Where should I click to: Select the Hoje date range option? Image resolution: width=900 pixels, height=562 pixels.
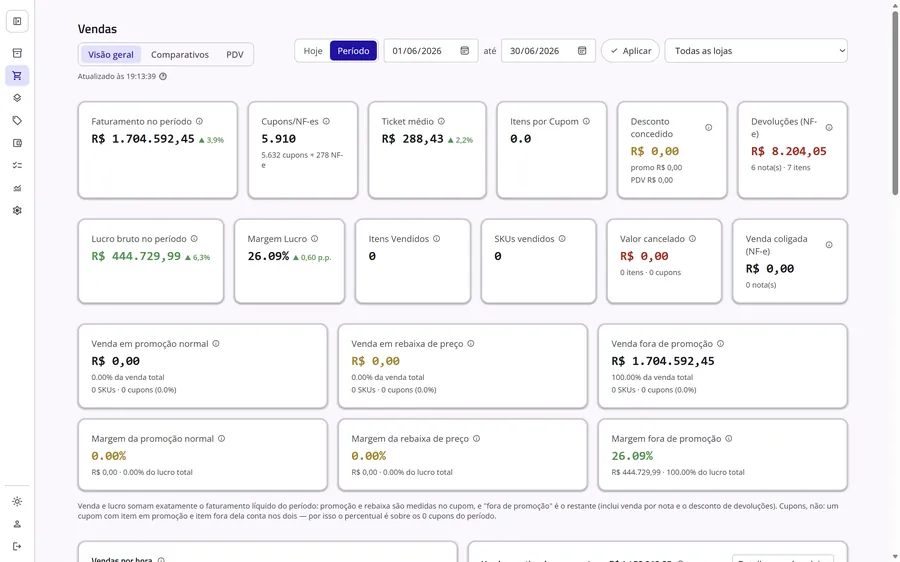tap(313, 51)
